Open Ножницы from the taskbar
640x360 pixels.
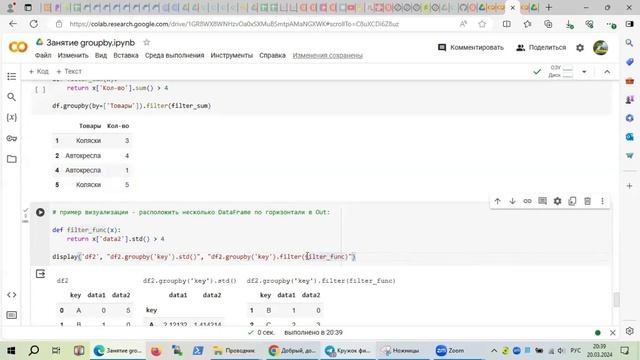click(400, 351)
